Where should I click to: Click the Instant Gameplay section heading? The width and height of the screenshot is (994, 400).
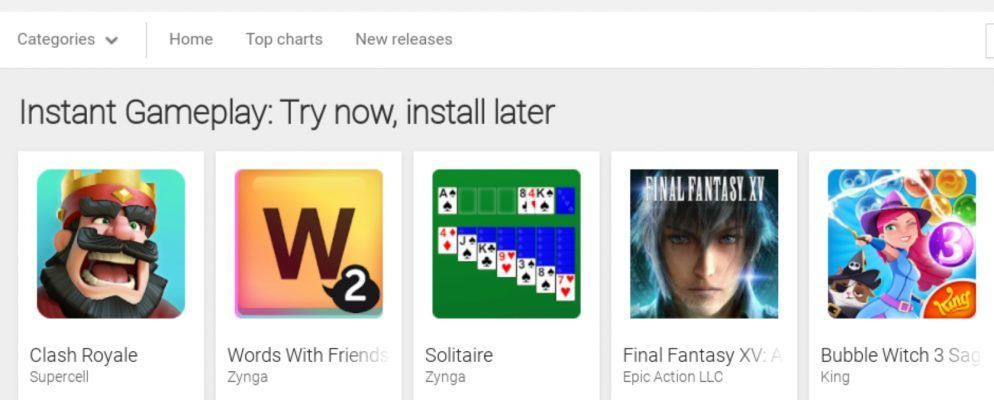click(x=286, y=112)
